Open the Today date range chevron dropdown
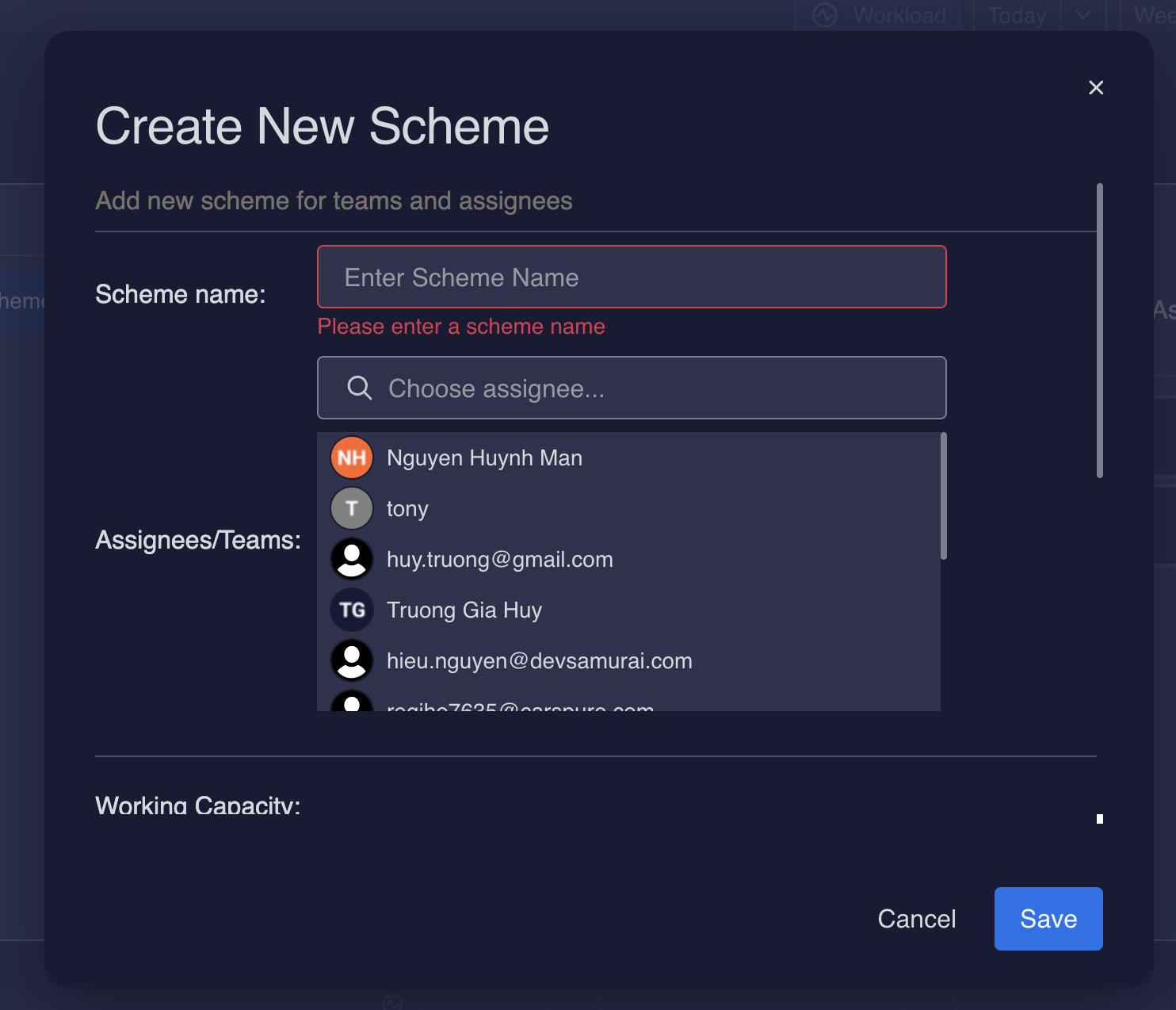Screen dimensions: 1176x1010 pyautogui.click(x=1083, y=15)
